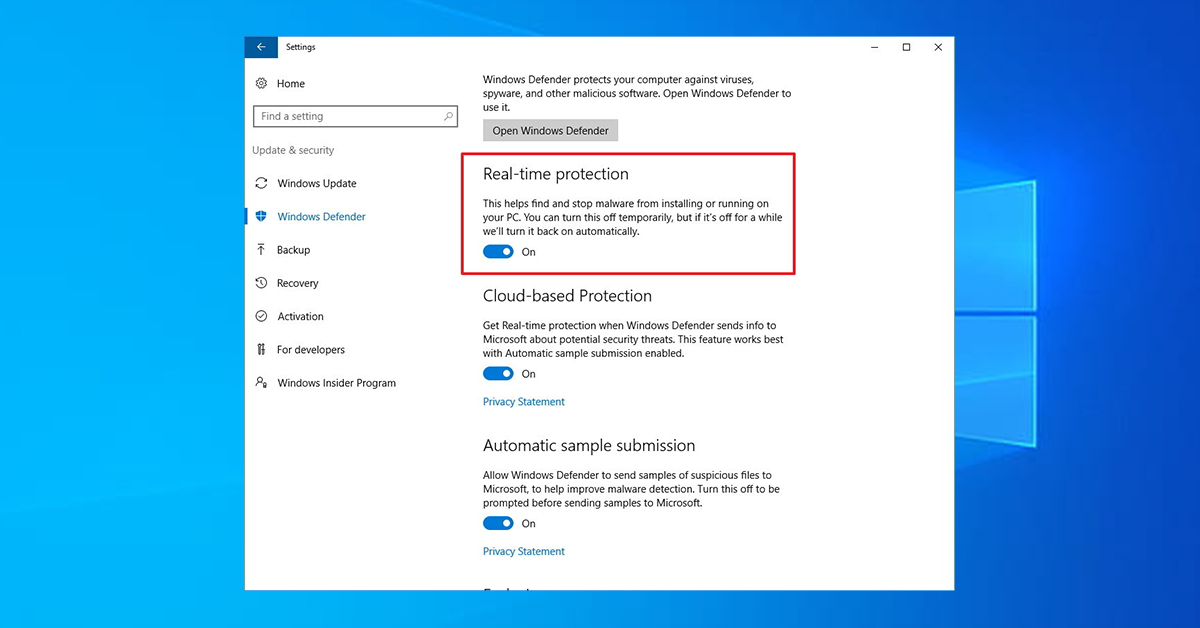Open the Backup settings page
The height and width of the screenshot is (628, 1200).
click(x=293, y=250)
